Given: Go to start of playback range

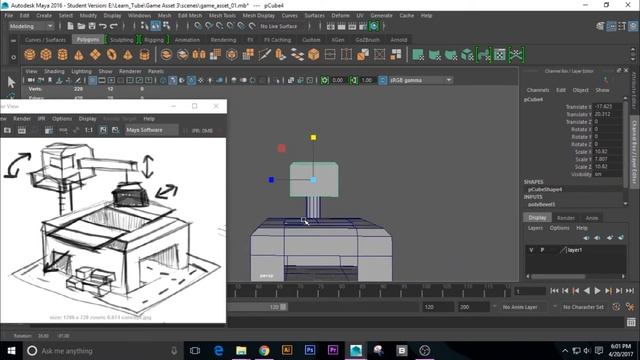Looking at the screenshot, I should [x=554, y=291].
